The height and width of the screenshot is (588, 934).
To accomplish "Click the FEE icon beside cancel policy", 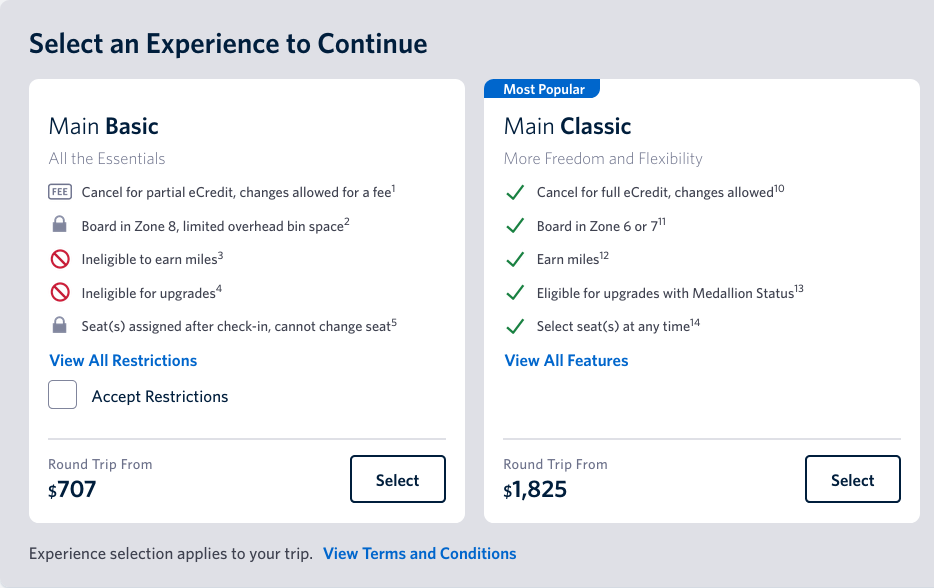I will pos(60,192).
